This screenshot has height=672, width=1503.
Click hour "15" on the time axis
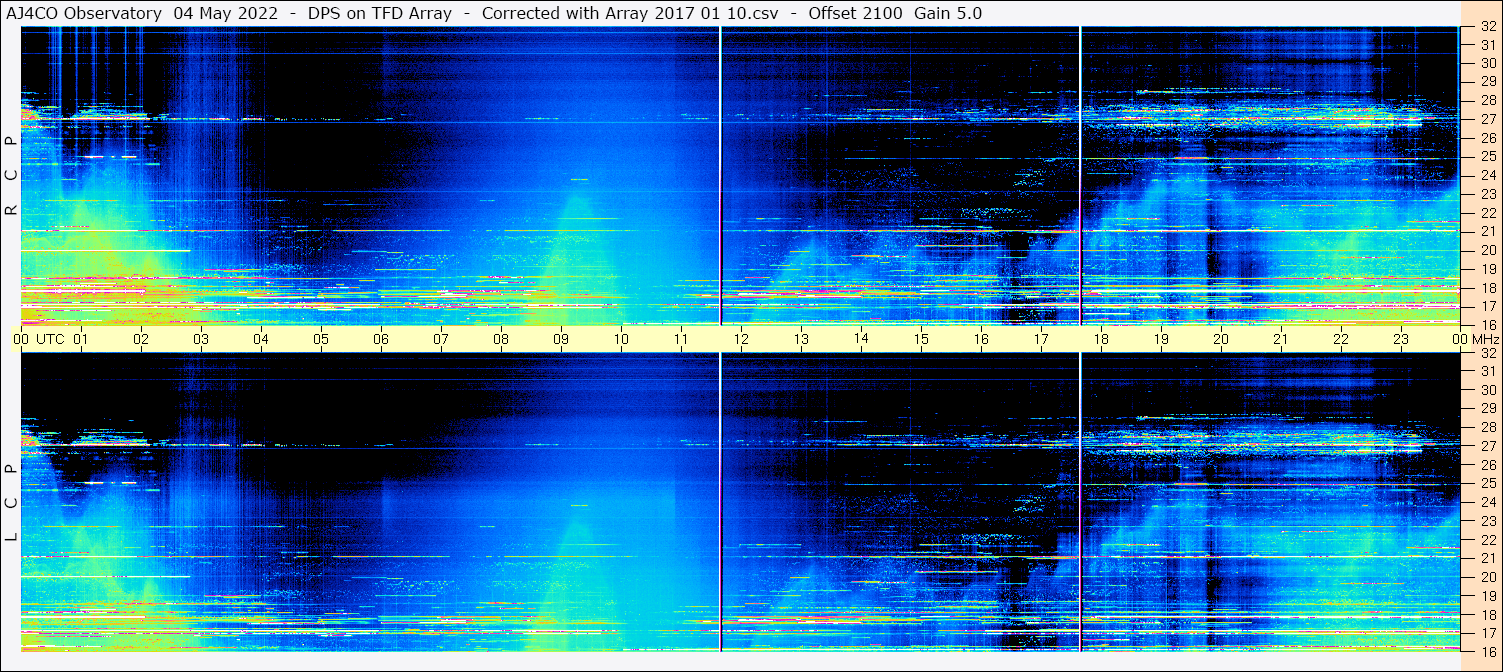pyautogui.click(x=921, y=339)
